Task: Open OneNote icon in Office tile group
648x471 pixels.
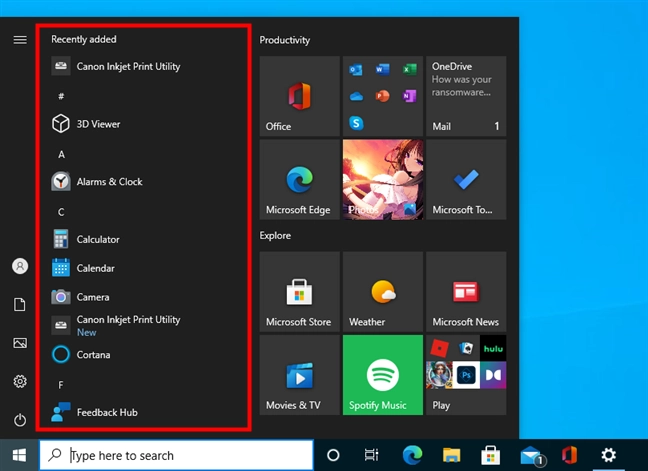Action: click(x=410, y=96)
